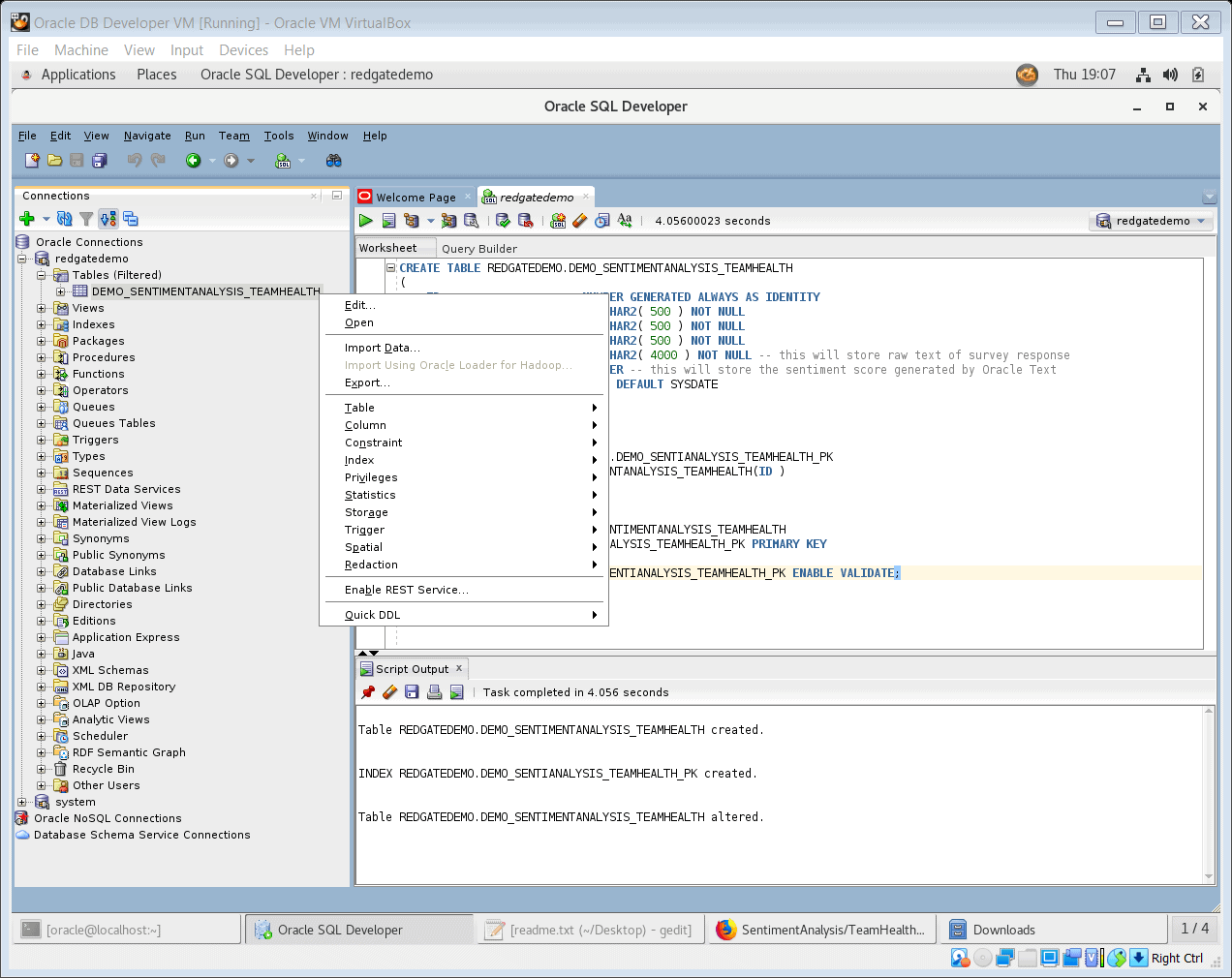Collapse the Tables (Filtered) node
The height and width of the screenshot is (978, 1232).
click(42, 275)
